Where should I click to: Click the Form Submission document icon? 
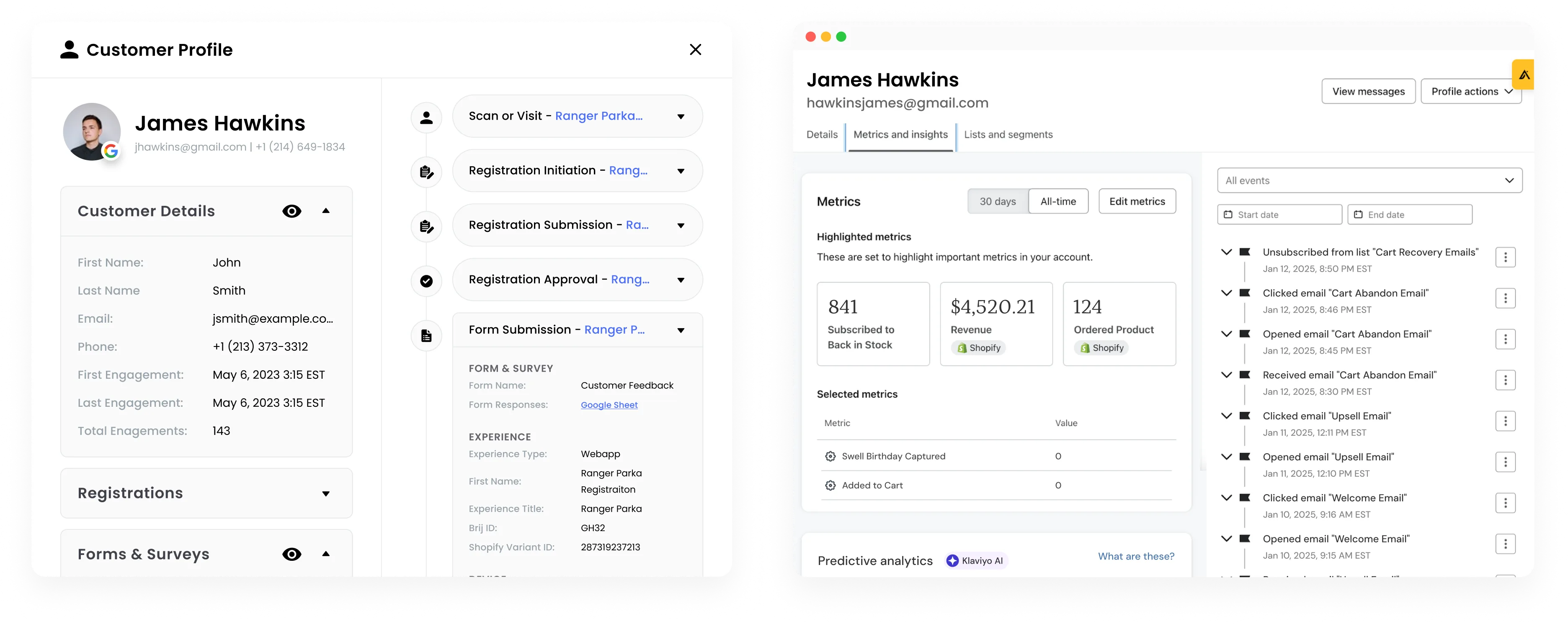[426, 335]
